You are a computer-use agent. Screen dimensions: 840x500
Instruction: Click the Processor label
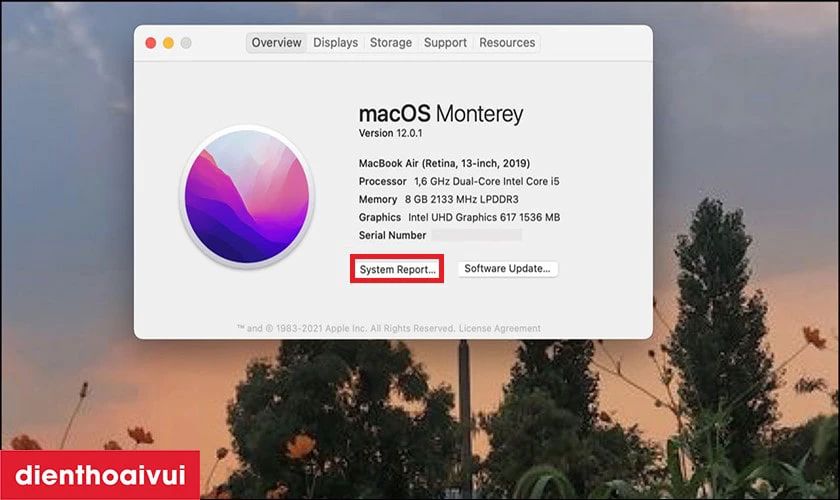pos(382,181)
